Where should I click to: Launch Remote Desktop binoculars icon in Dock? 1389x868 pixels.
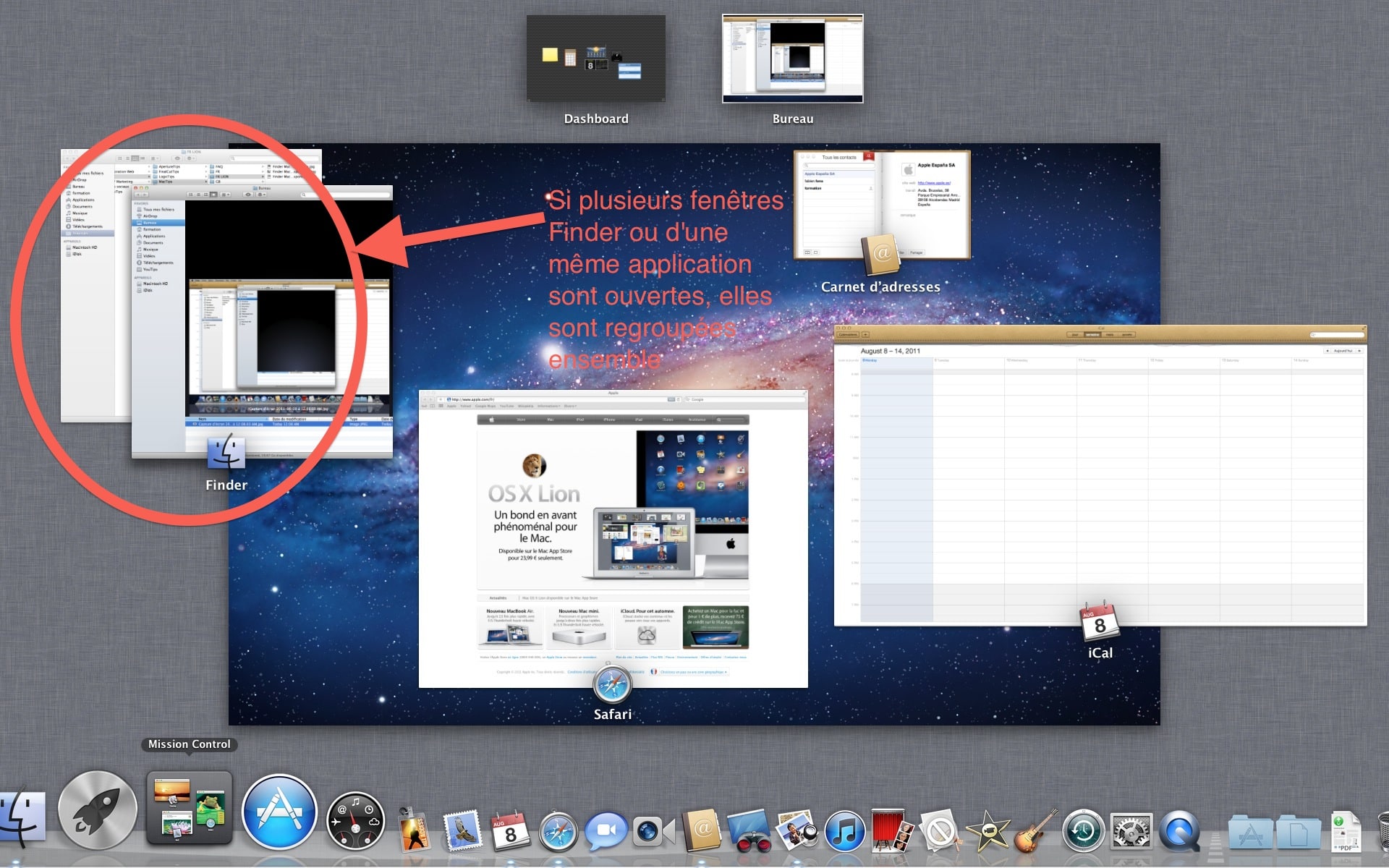749,830
